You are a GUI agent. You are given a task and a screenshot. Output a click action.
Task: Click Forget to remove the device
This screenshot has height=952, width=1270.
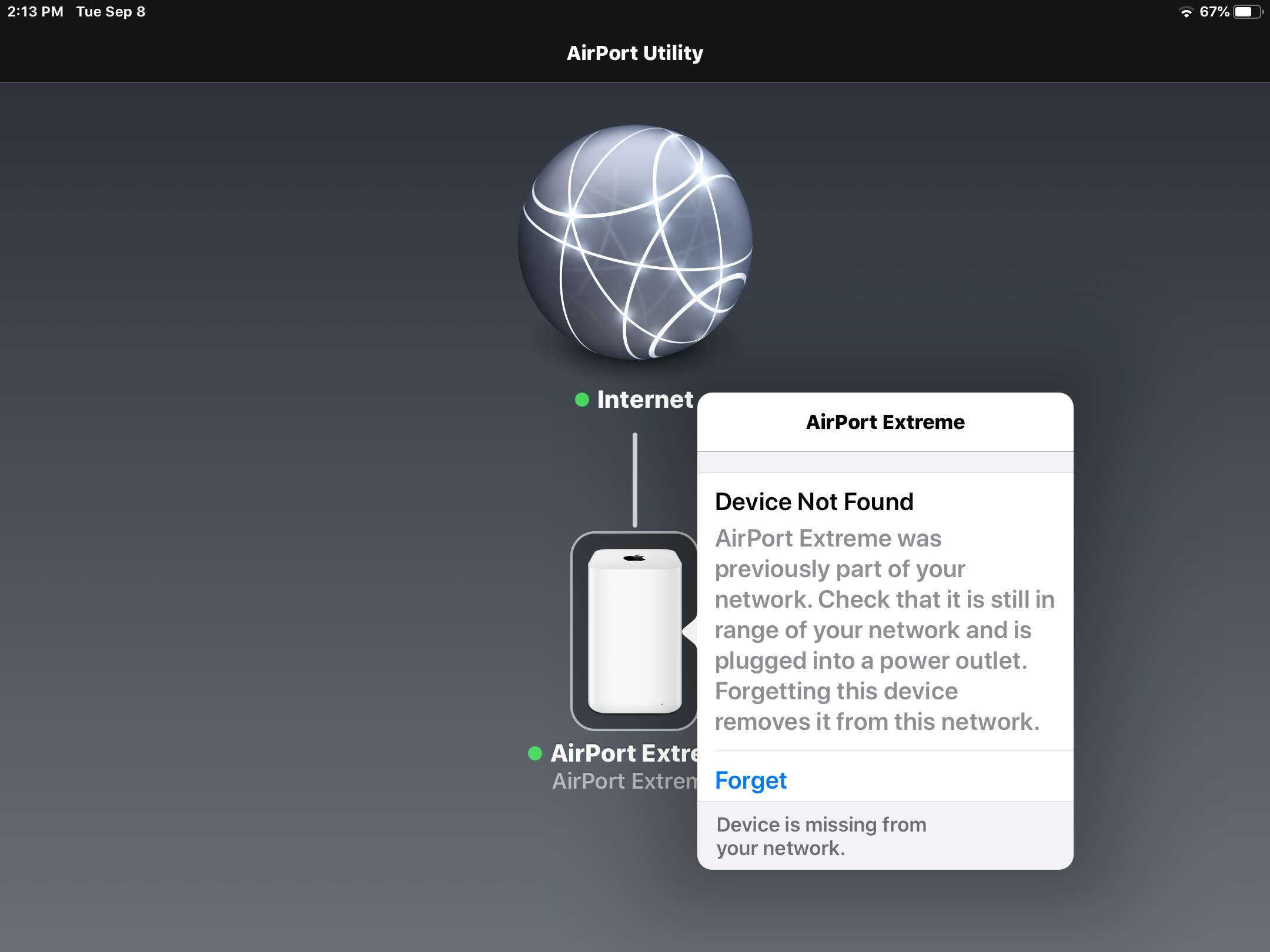click(751, 780)
